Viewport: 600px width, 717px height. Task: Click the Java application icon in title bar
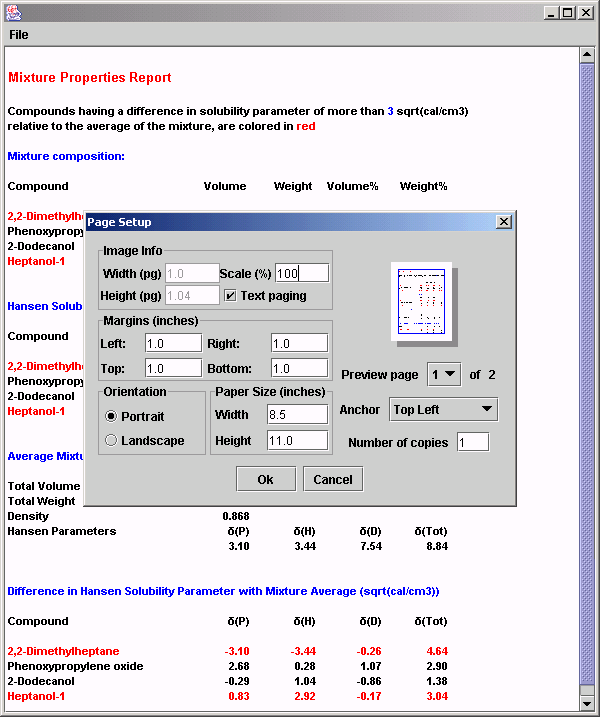point(12,12)
